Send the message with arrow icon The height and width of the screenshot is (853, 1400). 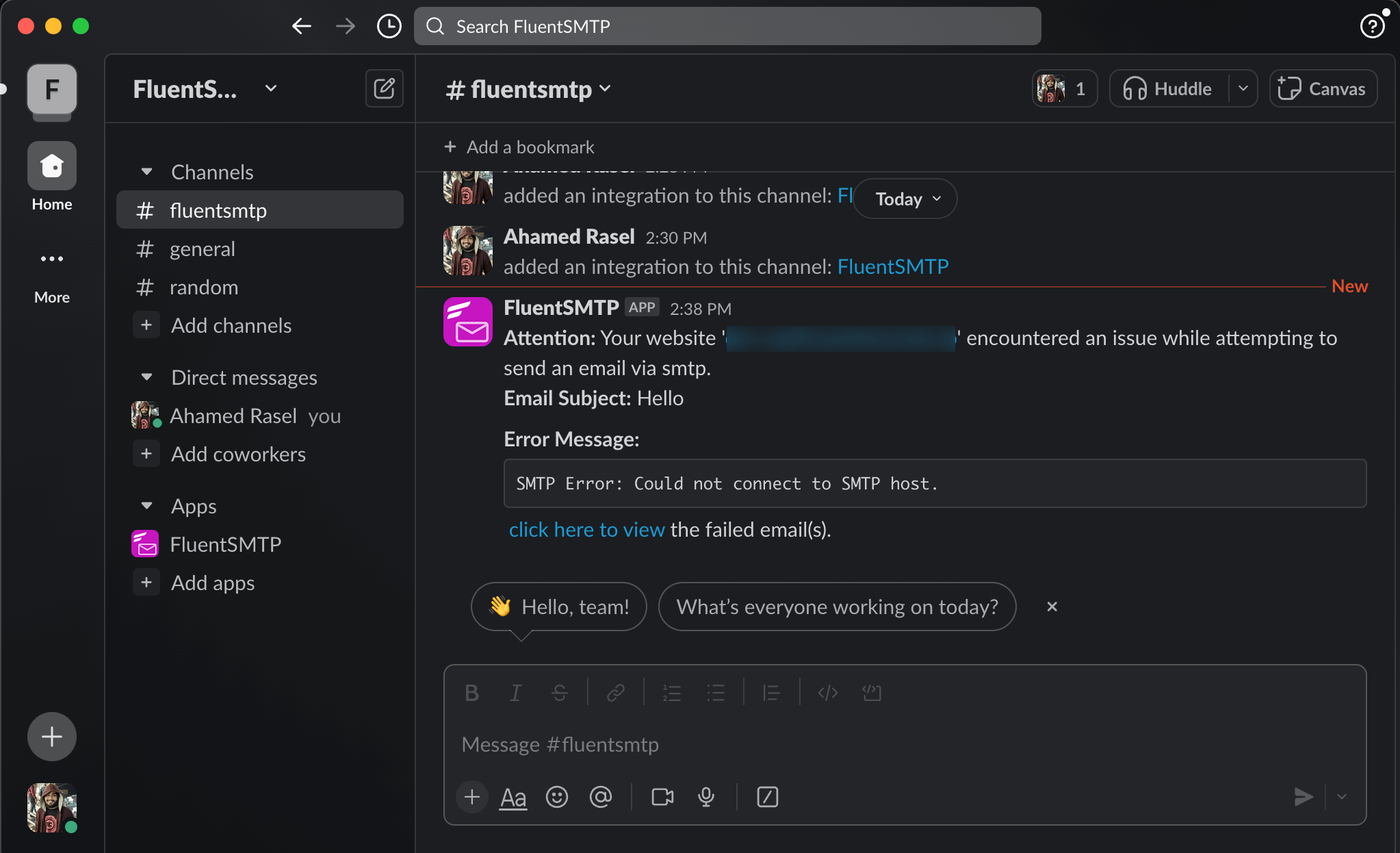pyautogui.click(x=1303, y=797)
